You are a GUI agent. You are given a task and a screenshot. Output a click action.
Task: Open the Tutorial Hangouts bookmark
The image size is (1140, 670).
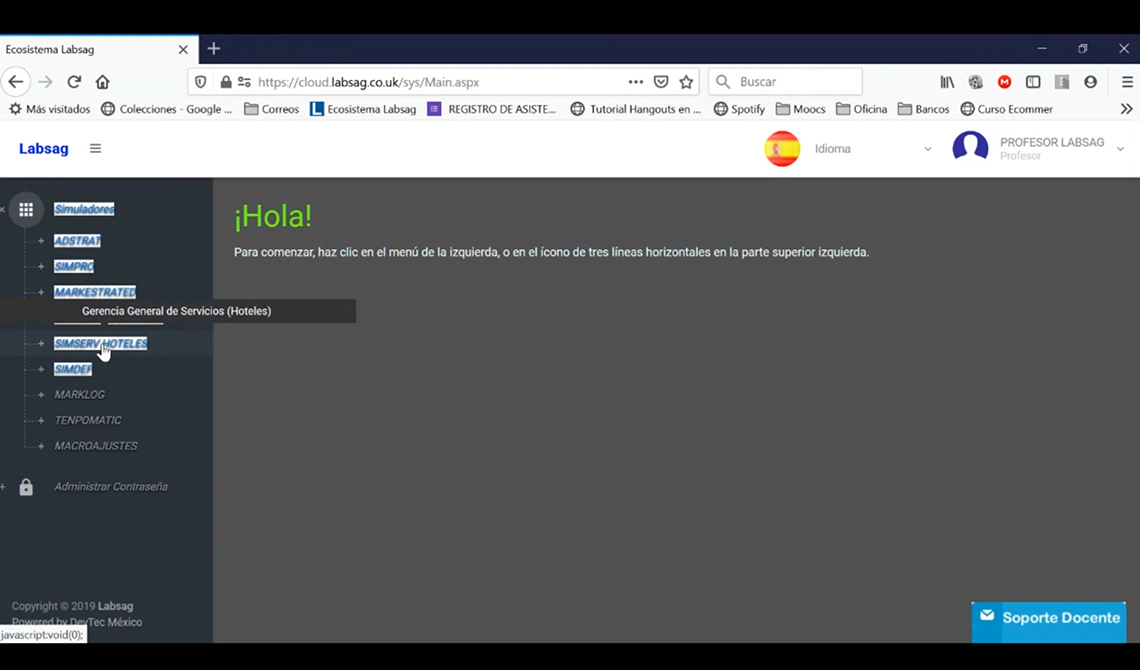(636, 109)
